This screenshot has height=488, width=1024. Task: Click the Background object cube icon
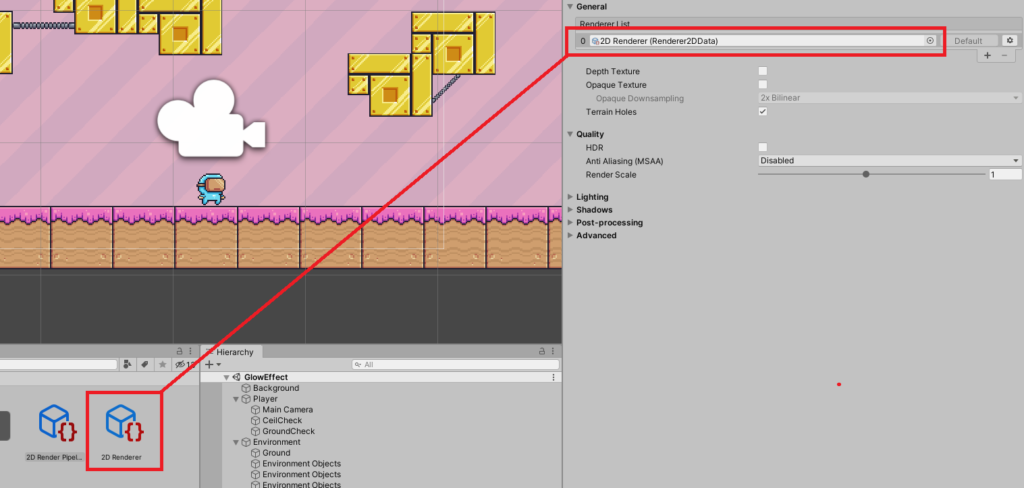tap(247, 388)
